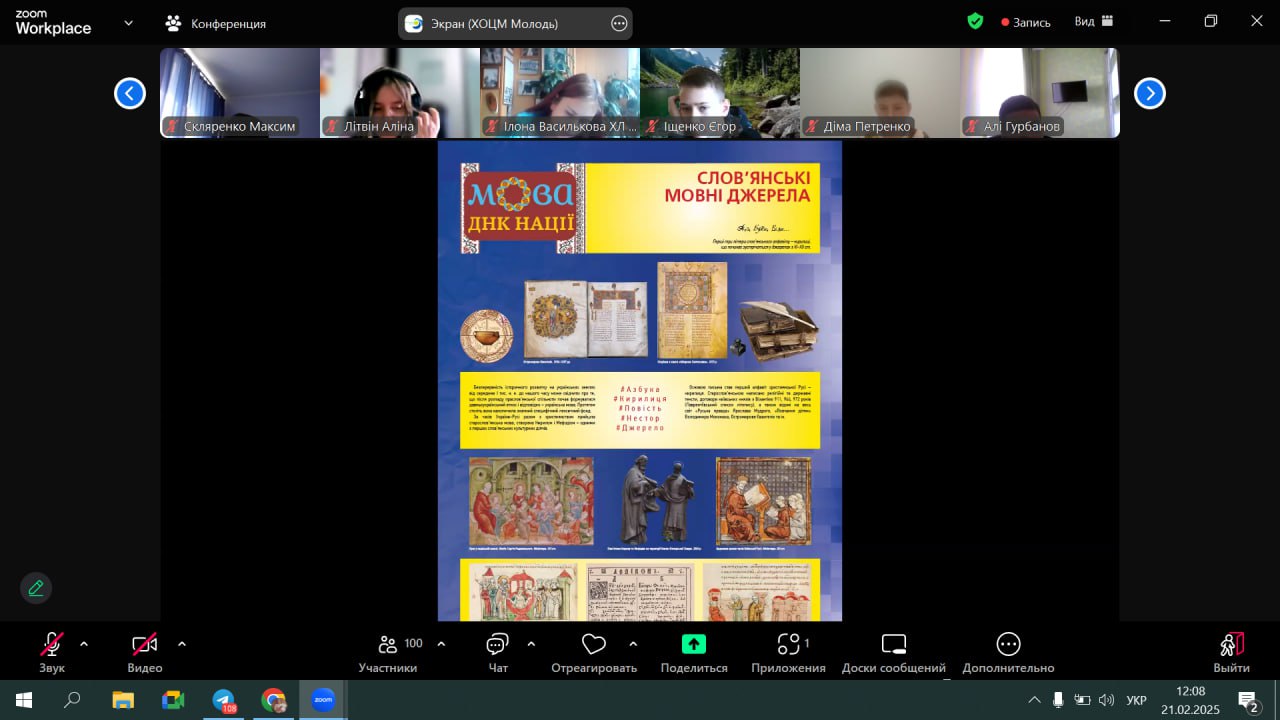The height and width of the screenshot is (720, 1280).
Task: Click the green encryption shield icon
Action: (x=975, y=21)
